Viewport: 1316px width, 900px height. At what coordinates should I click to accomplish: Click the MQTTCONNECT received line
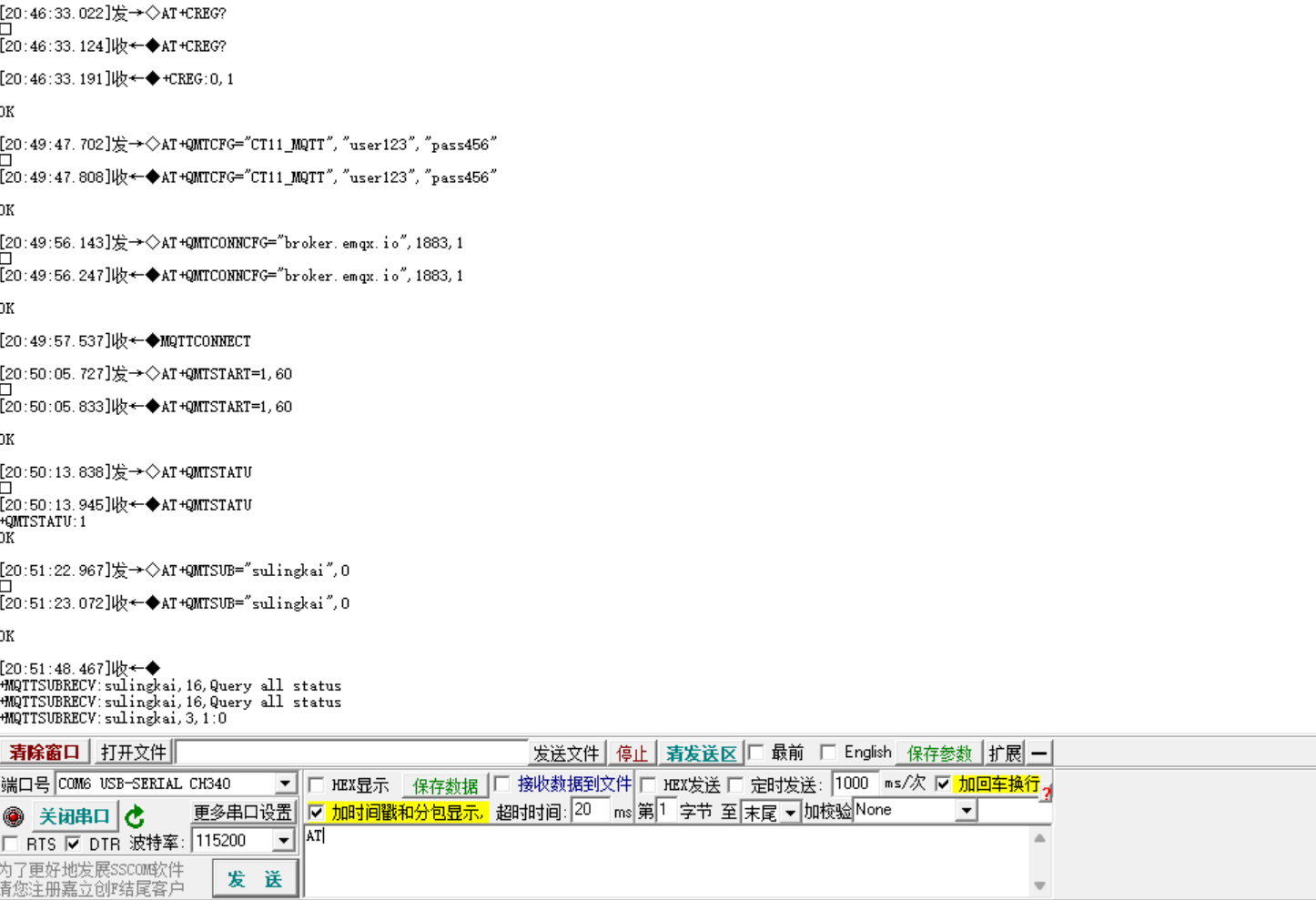[126, 341]
